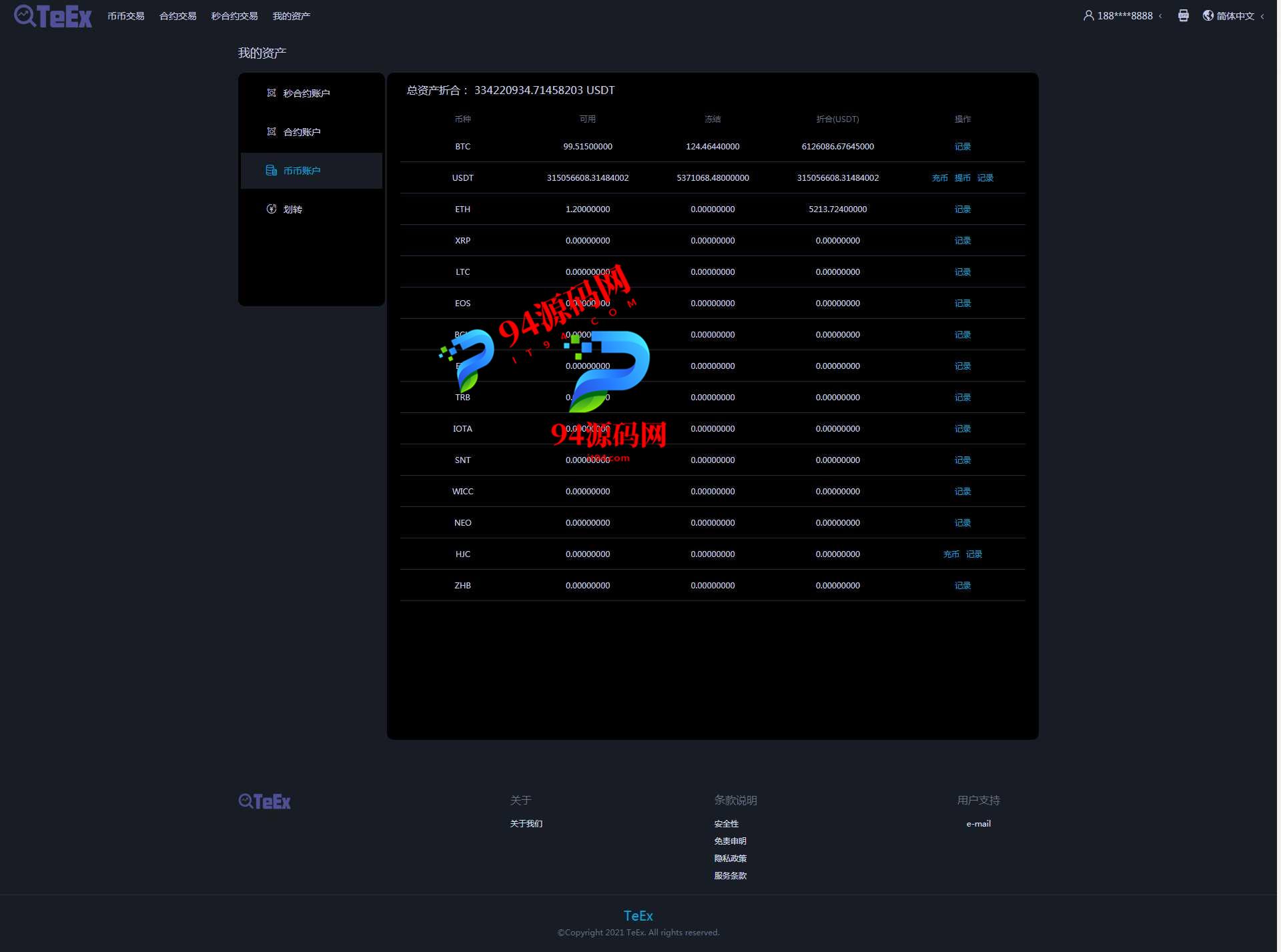The image size is (1281, 952).
Task: Expand the 188****8888 account dropdown arrow
Action: 1160,16
